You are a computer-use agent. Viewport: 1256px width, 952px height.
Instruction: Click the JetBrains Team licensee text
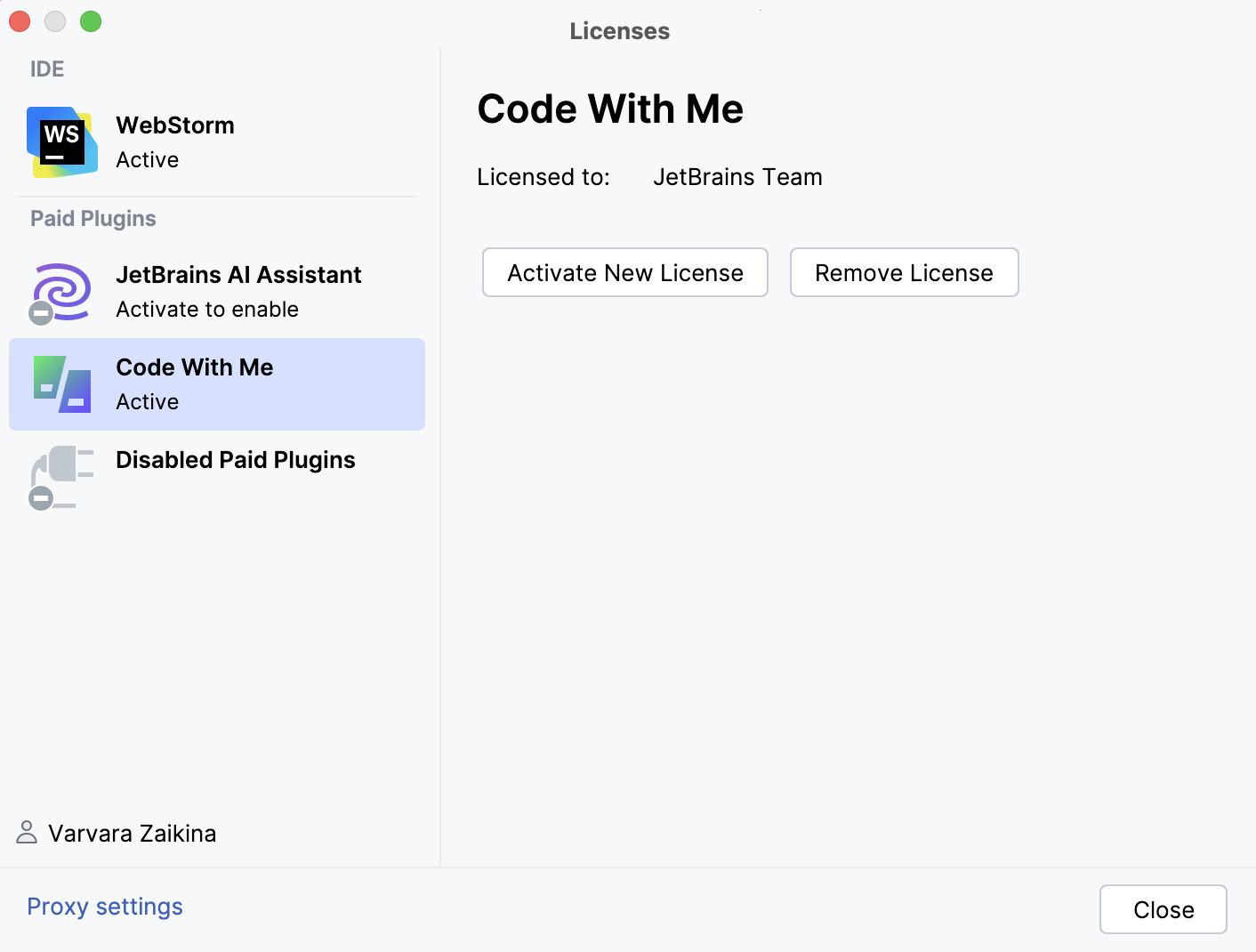coord(737,177)
